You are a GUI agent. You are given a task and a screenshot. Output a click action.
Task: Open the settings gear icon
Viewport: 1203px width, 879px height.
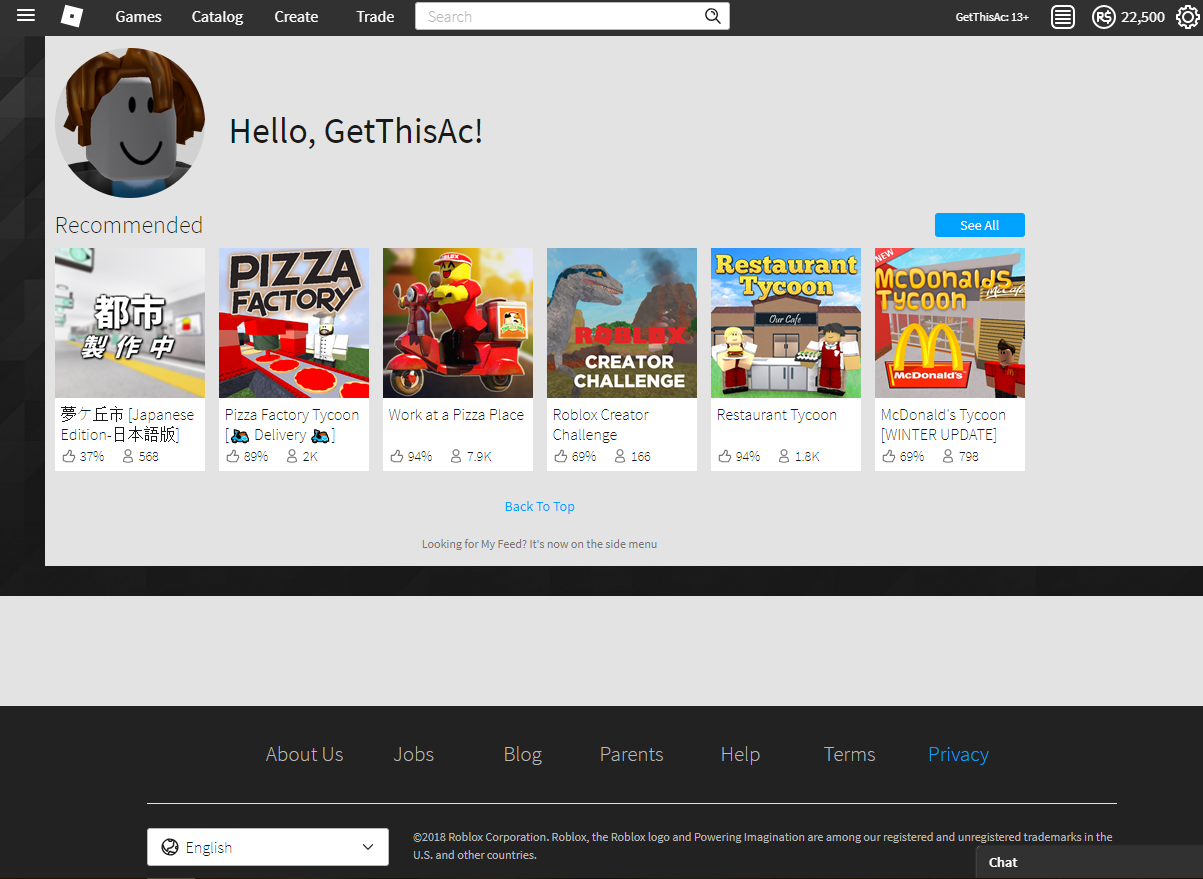click(1187, 17)
